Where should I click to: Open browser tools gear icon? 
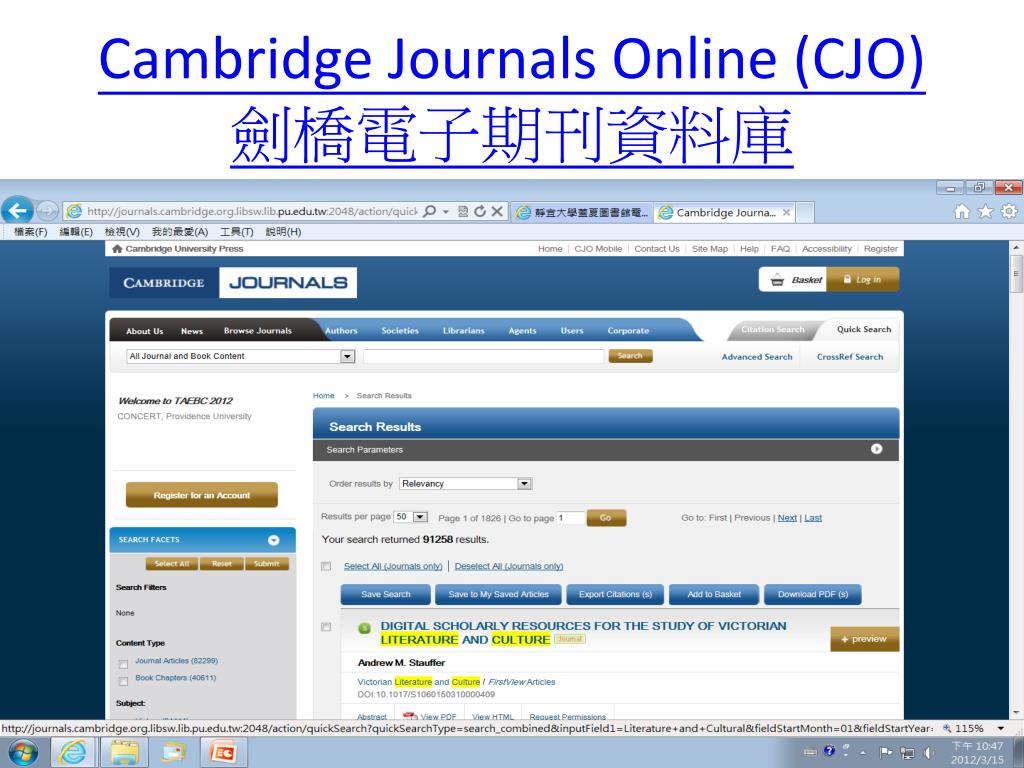point(1009,212)
